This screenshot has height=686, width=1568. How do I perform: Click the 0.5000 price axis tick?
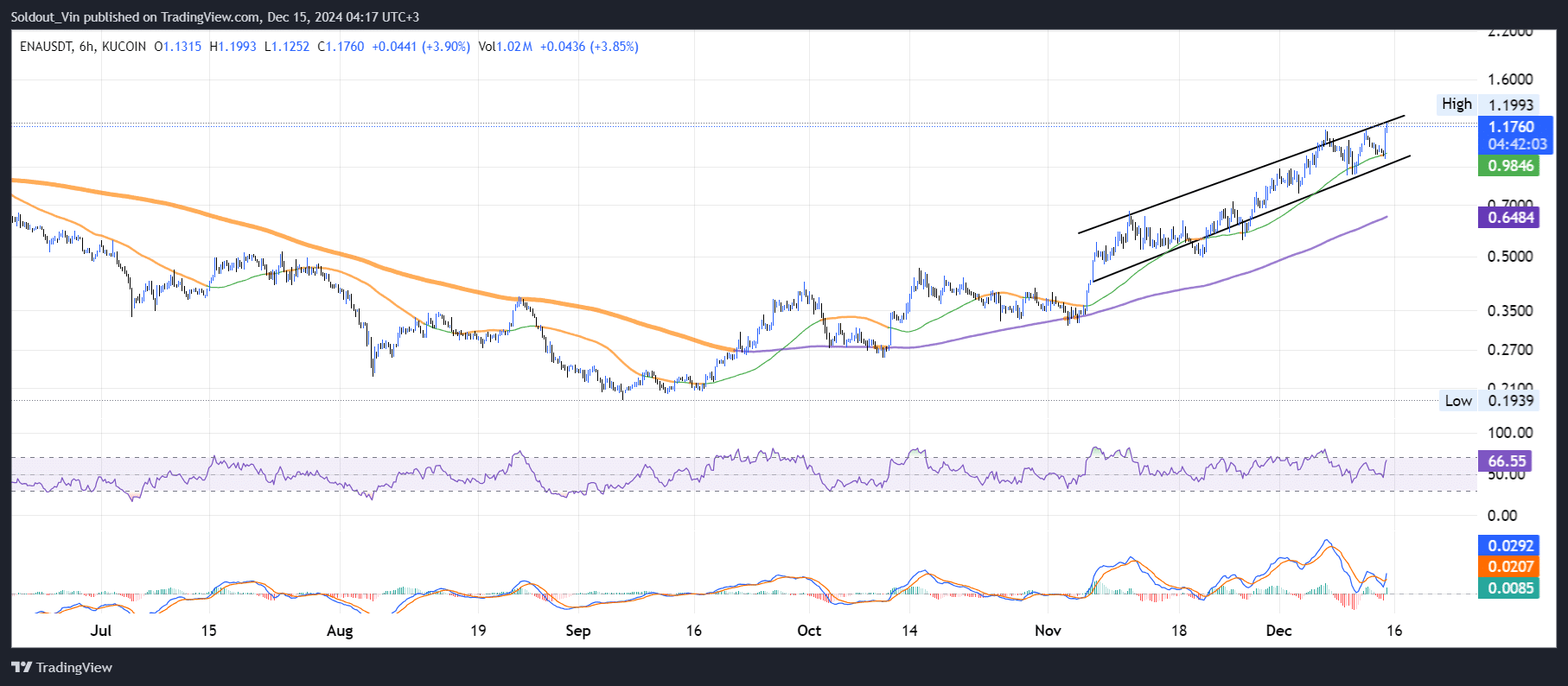point(1510,257)
